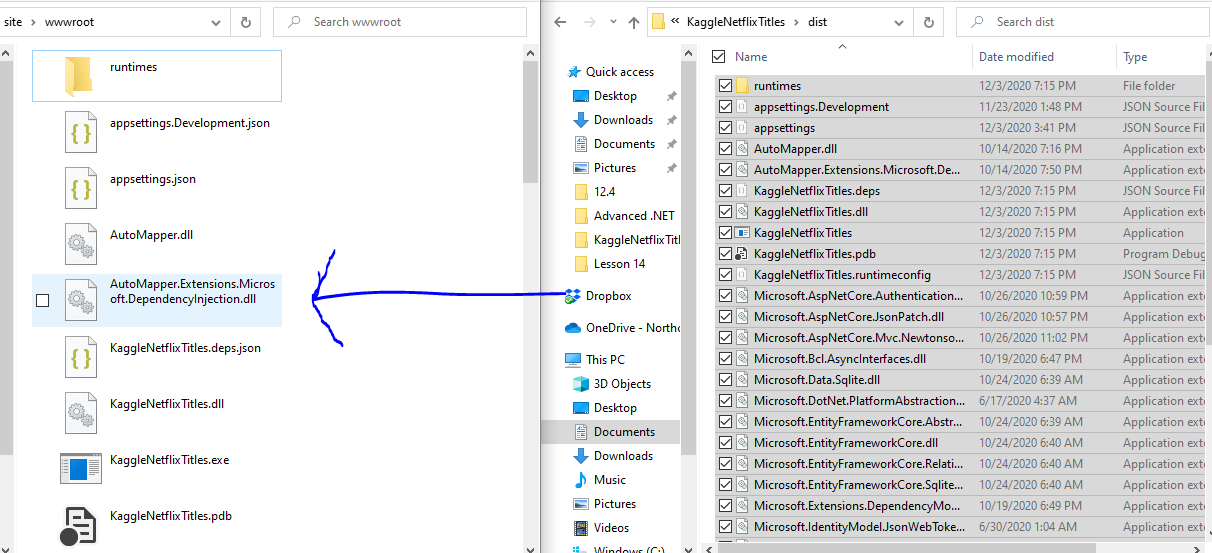1212x553 pixels.
Task: Open Downloads under Quick access
Action: 623,120
